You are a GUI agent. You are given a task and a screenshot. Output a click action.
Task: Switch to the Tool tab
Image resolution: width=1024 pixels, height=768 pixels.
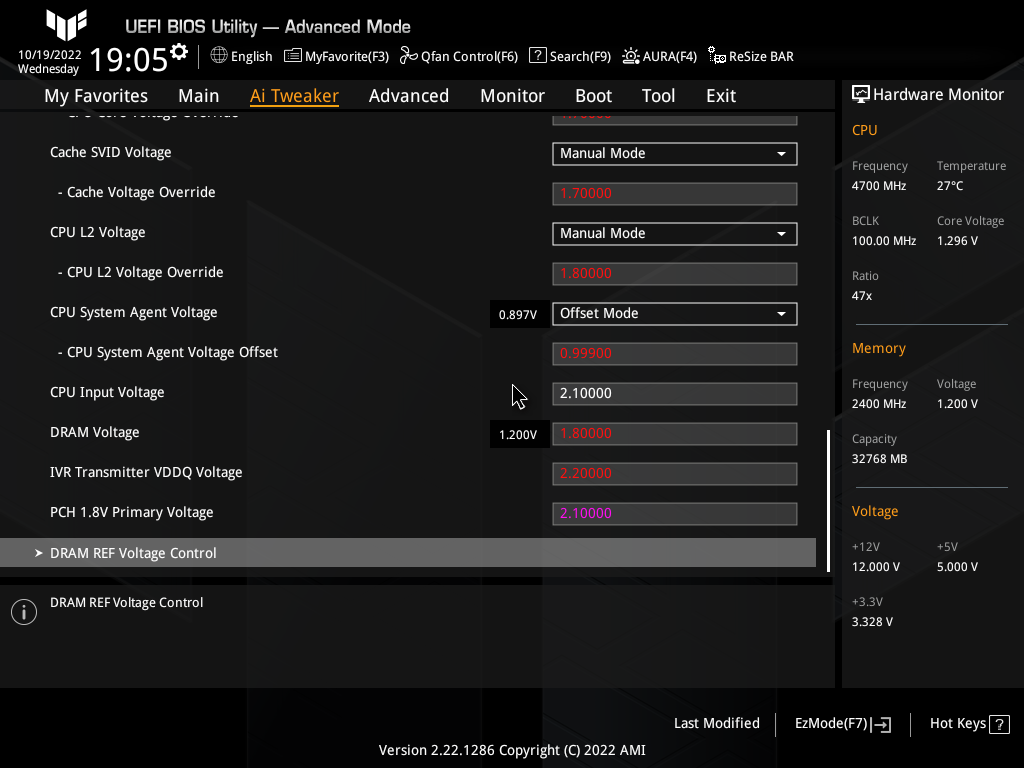(x=658, y=95)
